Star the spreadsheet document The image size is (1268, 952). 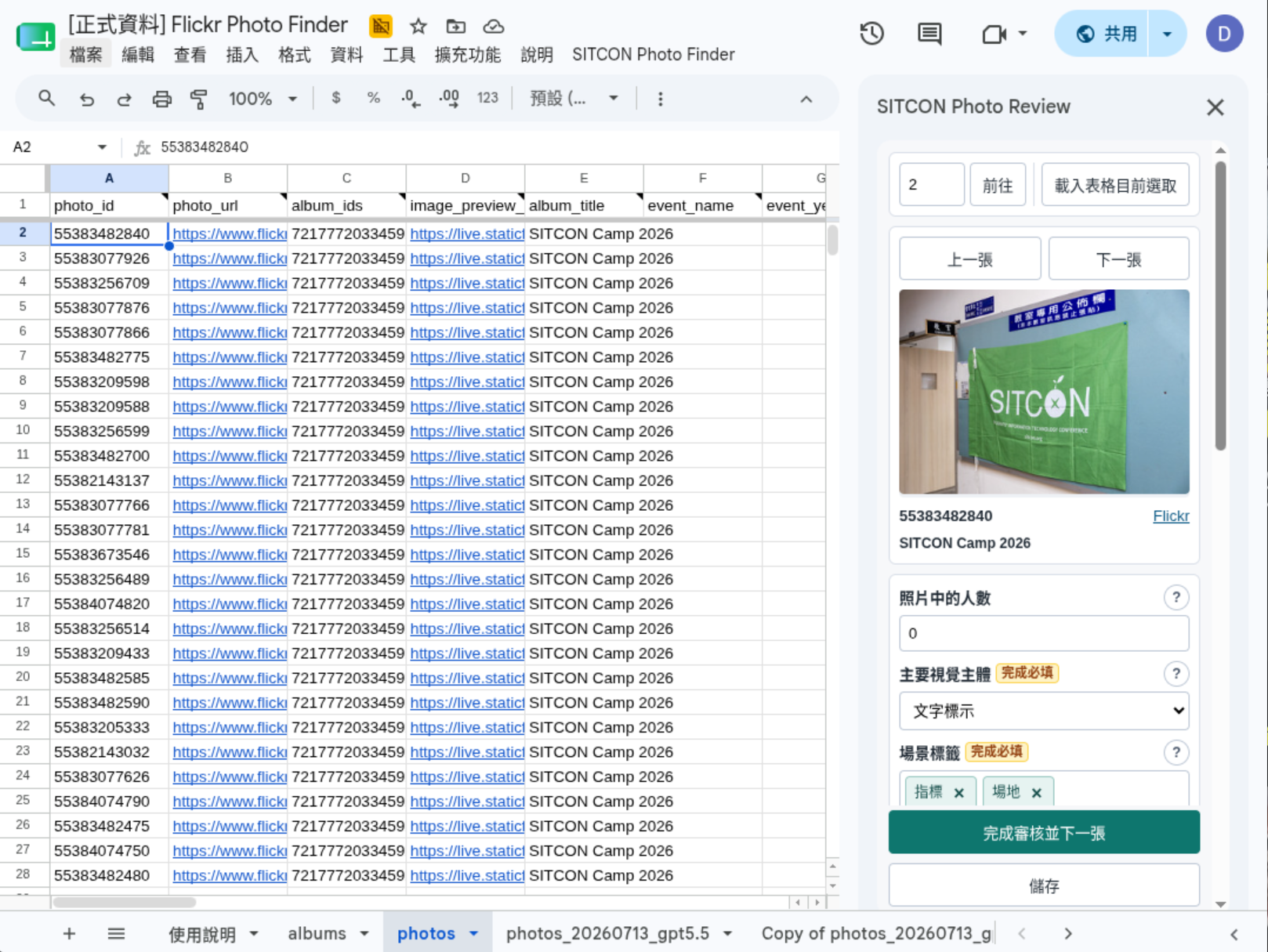click(418, 27)
